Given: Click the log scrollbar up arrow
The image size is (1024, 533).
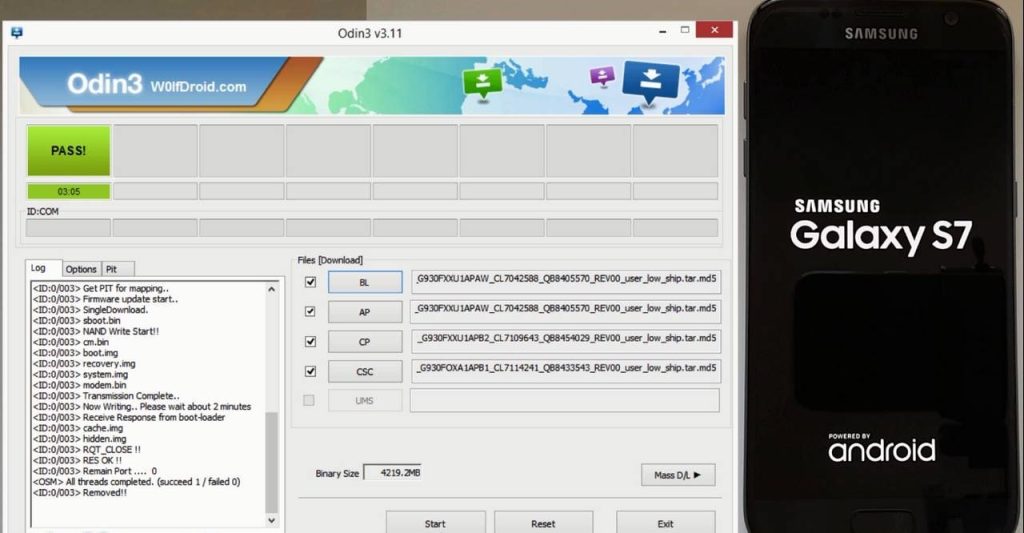Looking at the screenshot, I should (272, 289).
